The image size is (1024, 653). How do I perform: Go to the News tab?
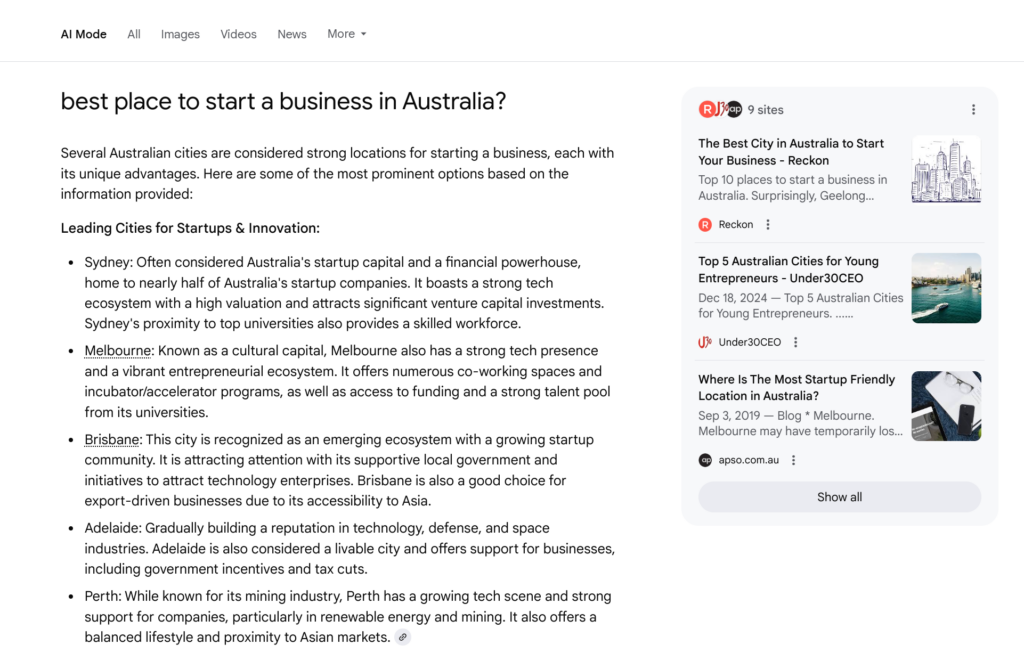(x=292, y=35)
